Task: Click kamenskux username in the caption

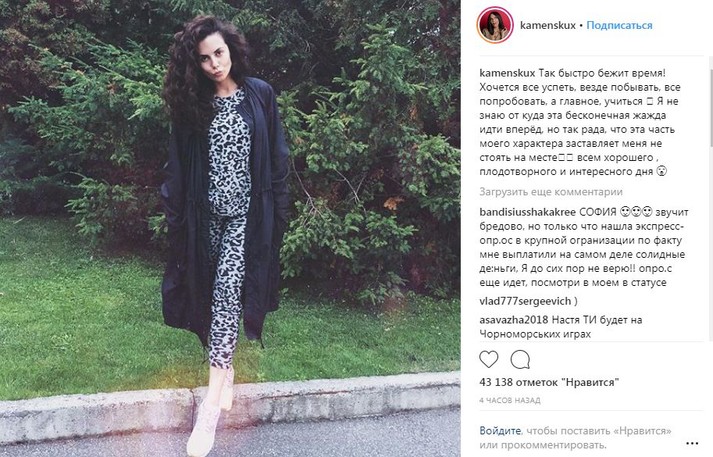Action: tap(507, 73)
